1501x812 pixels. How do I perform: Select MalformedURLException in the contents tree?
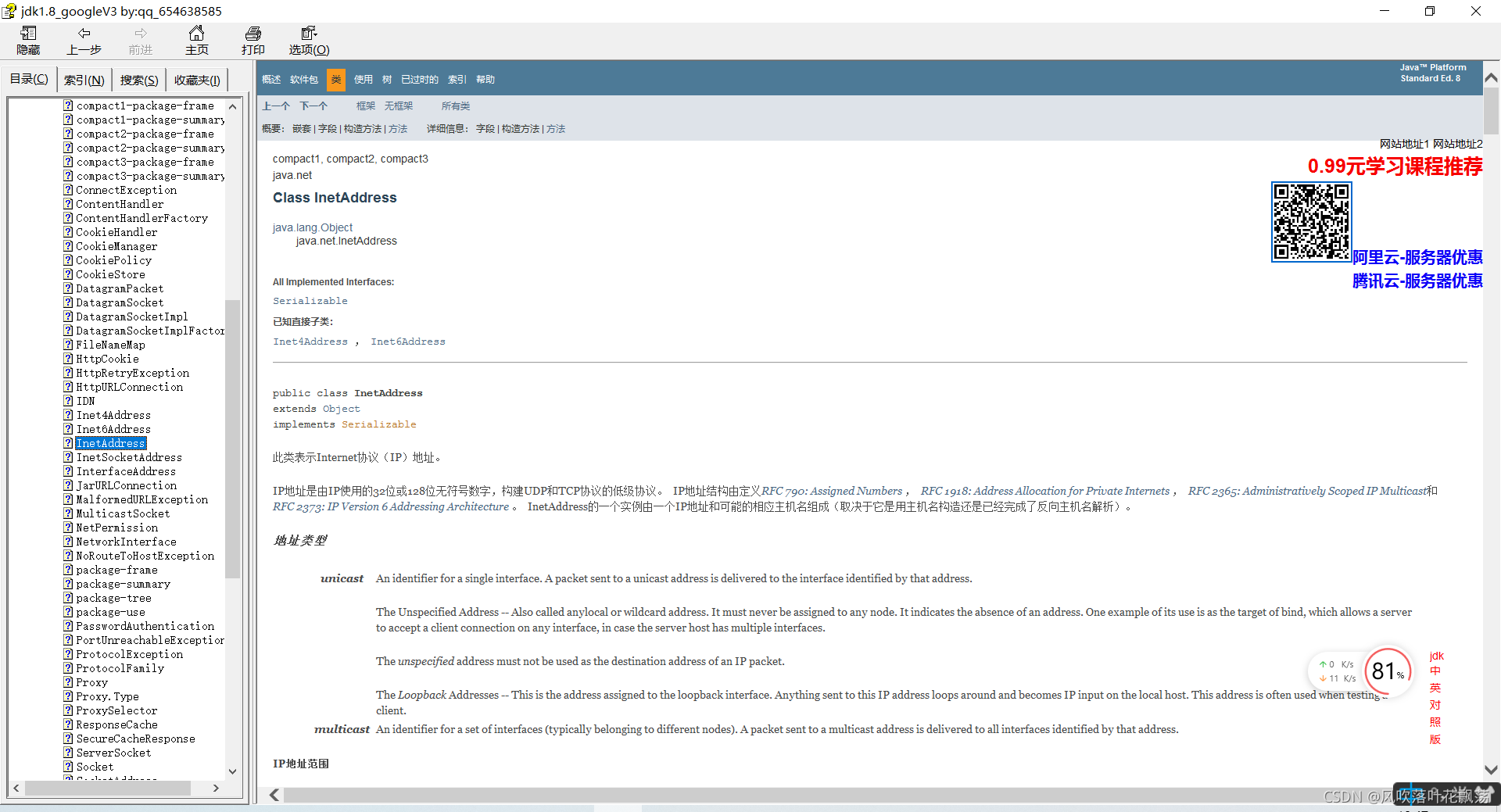pos(142,499)
